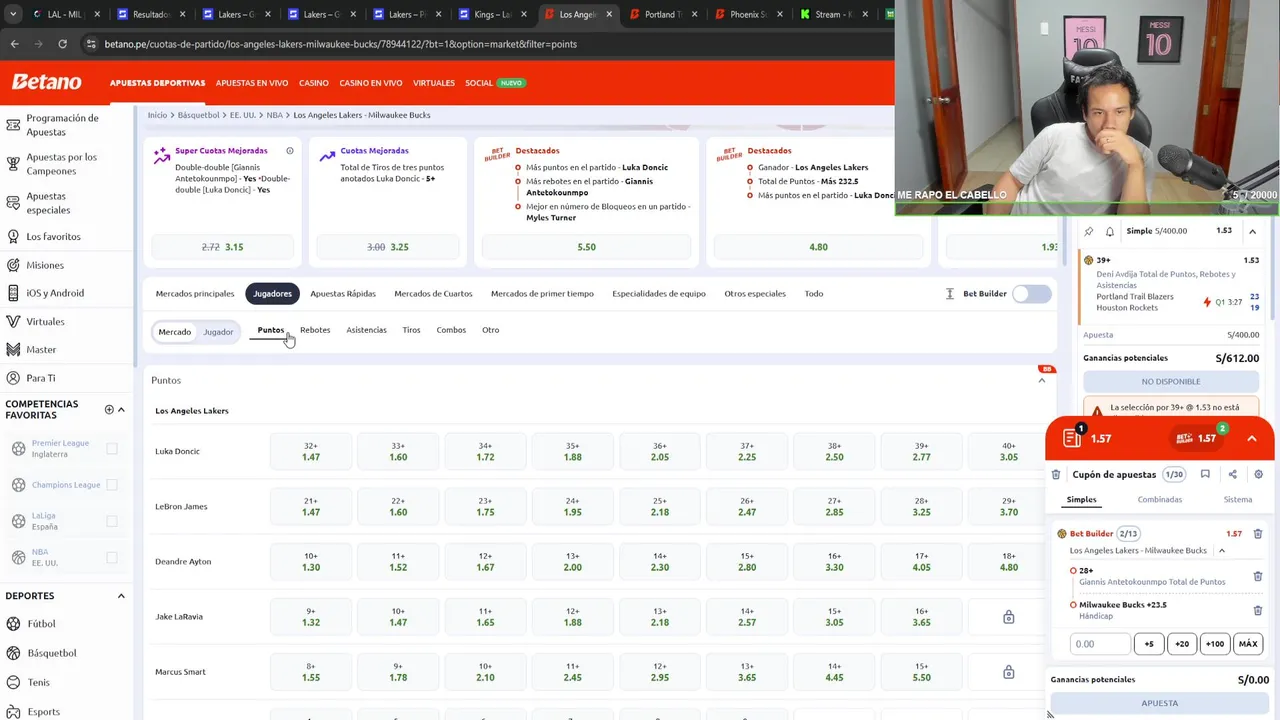Screen dimensions: 1280x720
Task: Add +20 to stake
Action: click(x=1182, y=644)
